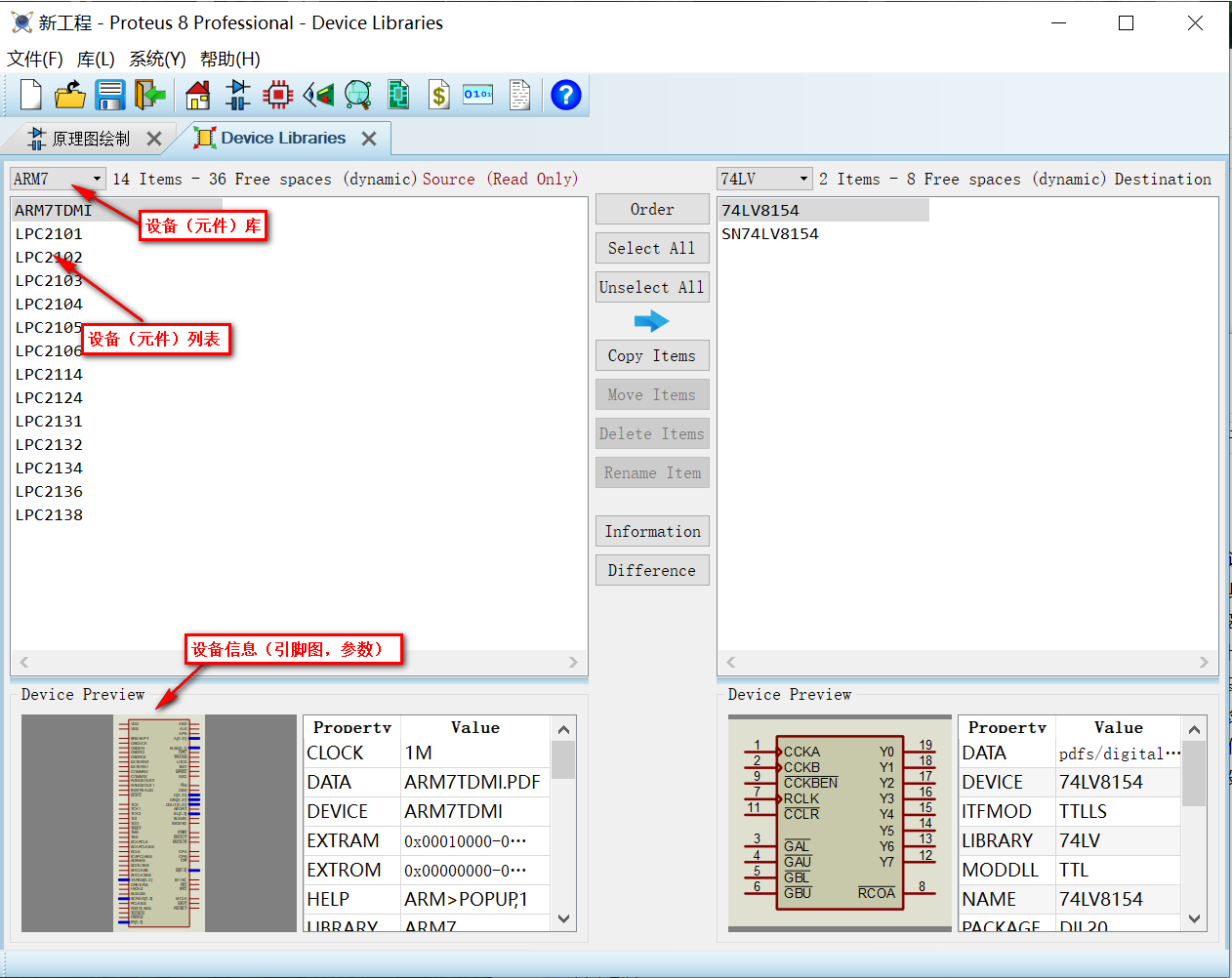Viewport: 1232px width, 978px height.
Task: Close the 原理图绘制 tab
Action: tap(153, 139)
